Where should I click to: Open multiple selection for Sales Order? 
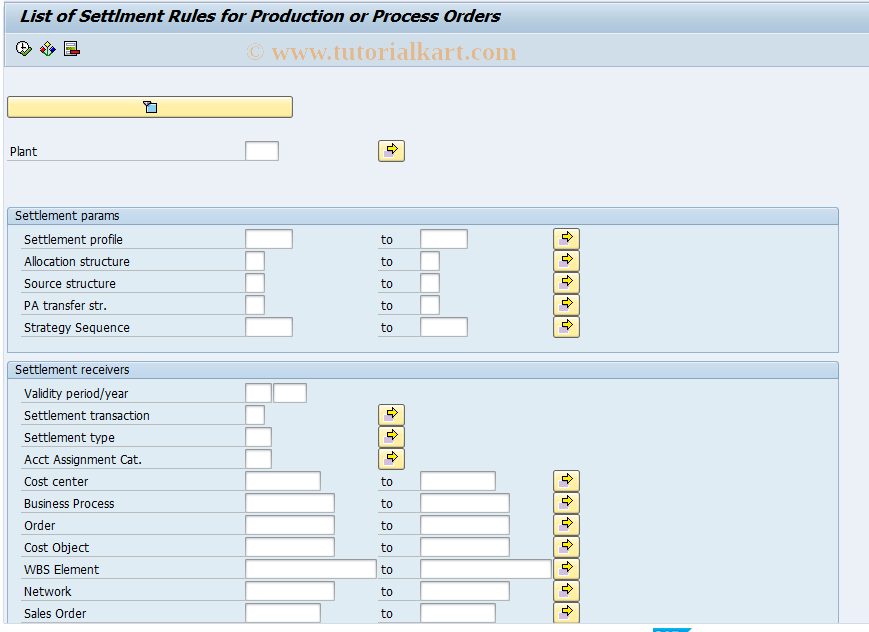566,612
